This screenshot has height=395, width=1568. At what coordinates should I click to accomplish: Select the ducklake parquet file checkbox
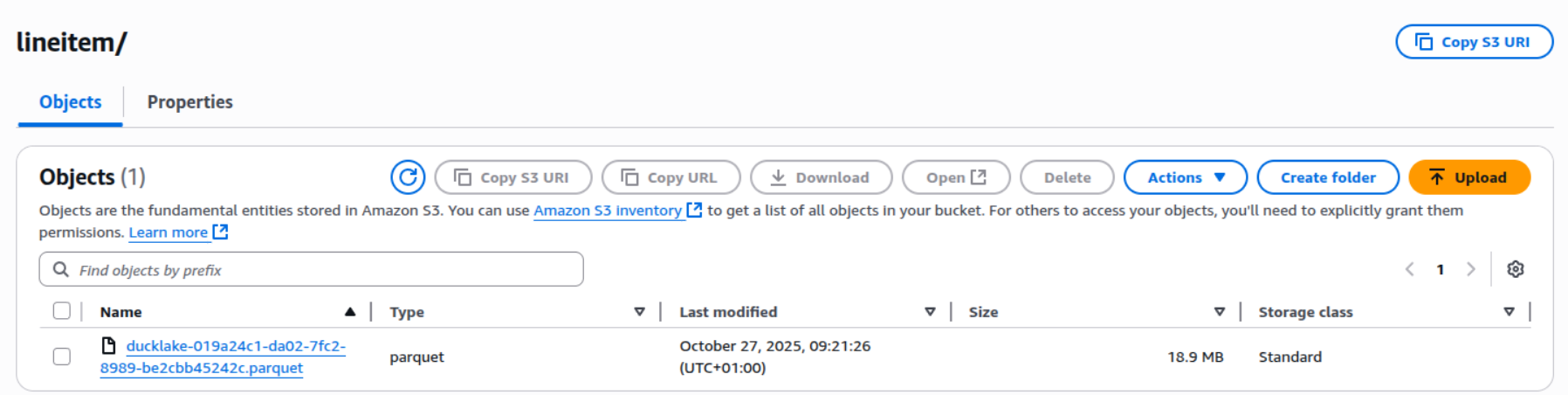click(x=62, y=357)
